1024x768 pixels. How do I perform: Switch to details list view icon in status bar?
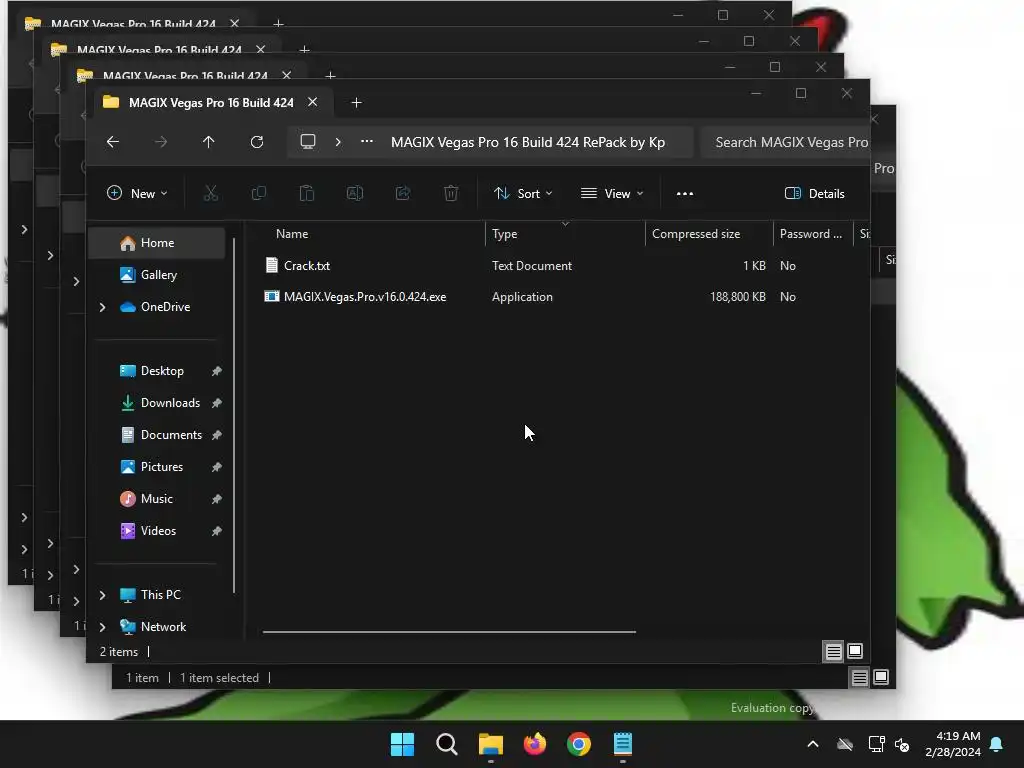833,651
